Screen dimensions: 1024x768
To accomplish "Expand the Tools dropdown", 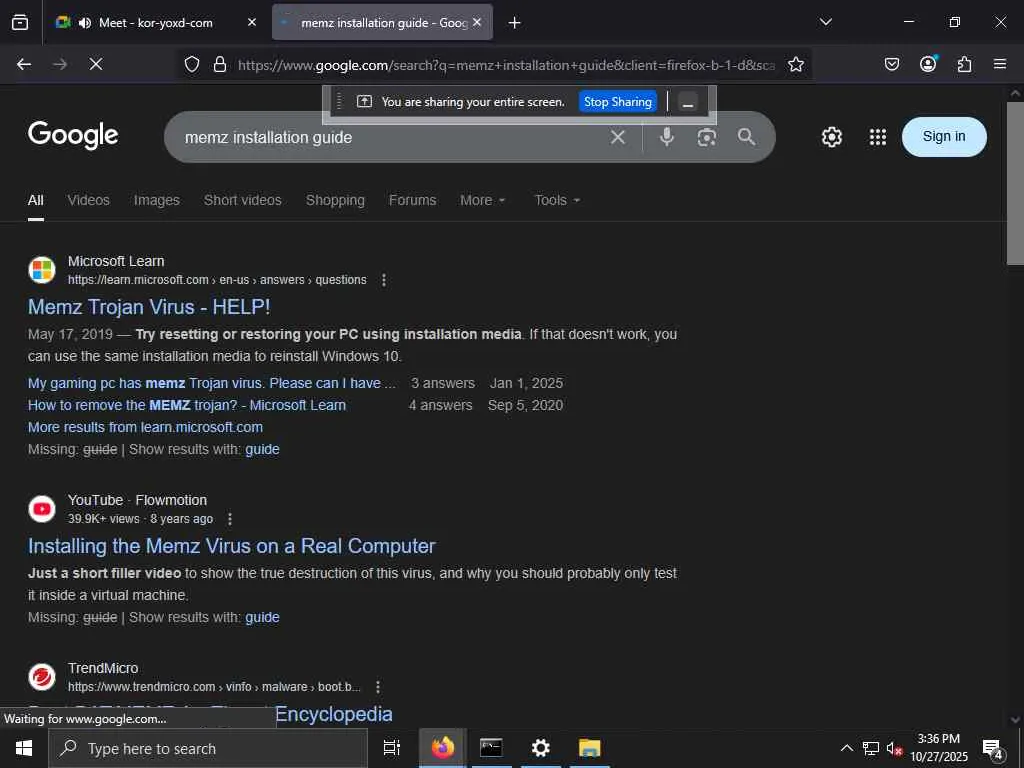I will (x=557, y=200).
